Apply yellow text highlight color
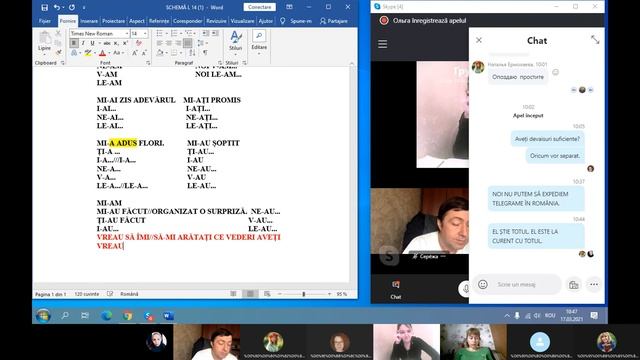This screenshot has width=640, height=360. [x=87, y=53]
